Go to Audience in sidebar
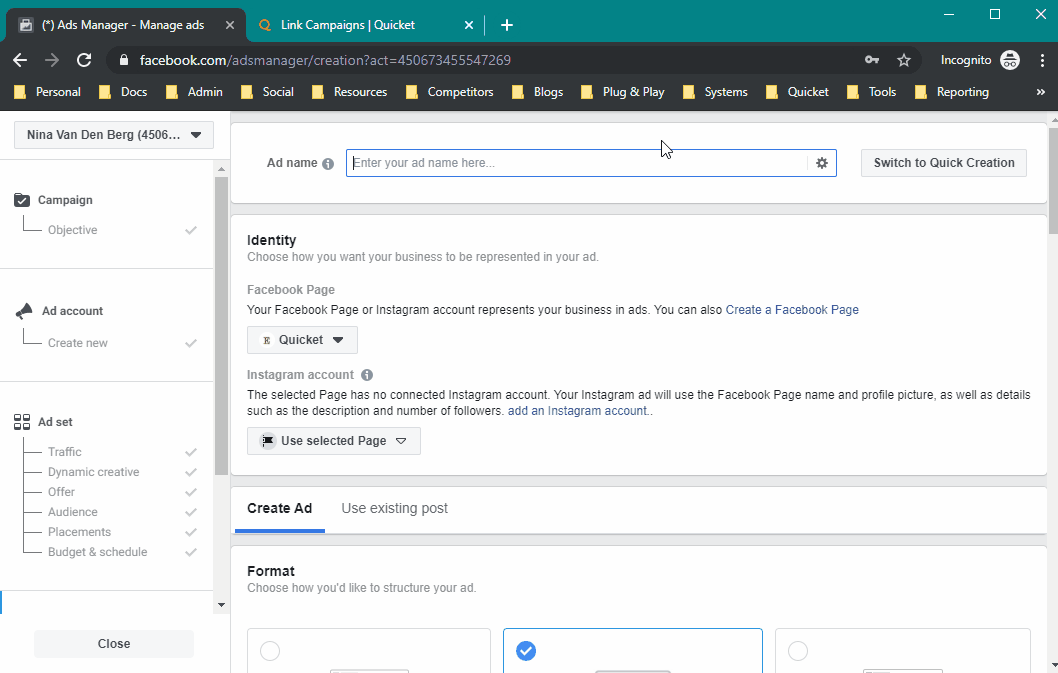 coord(73,512)
